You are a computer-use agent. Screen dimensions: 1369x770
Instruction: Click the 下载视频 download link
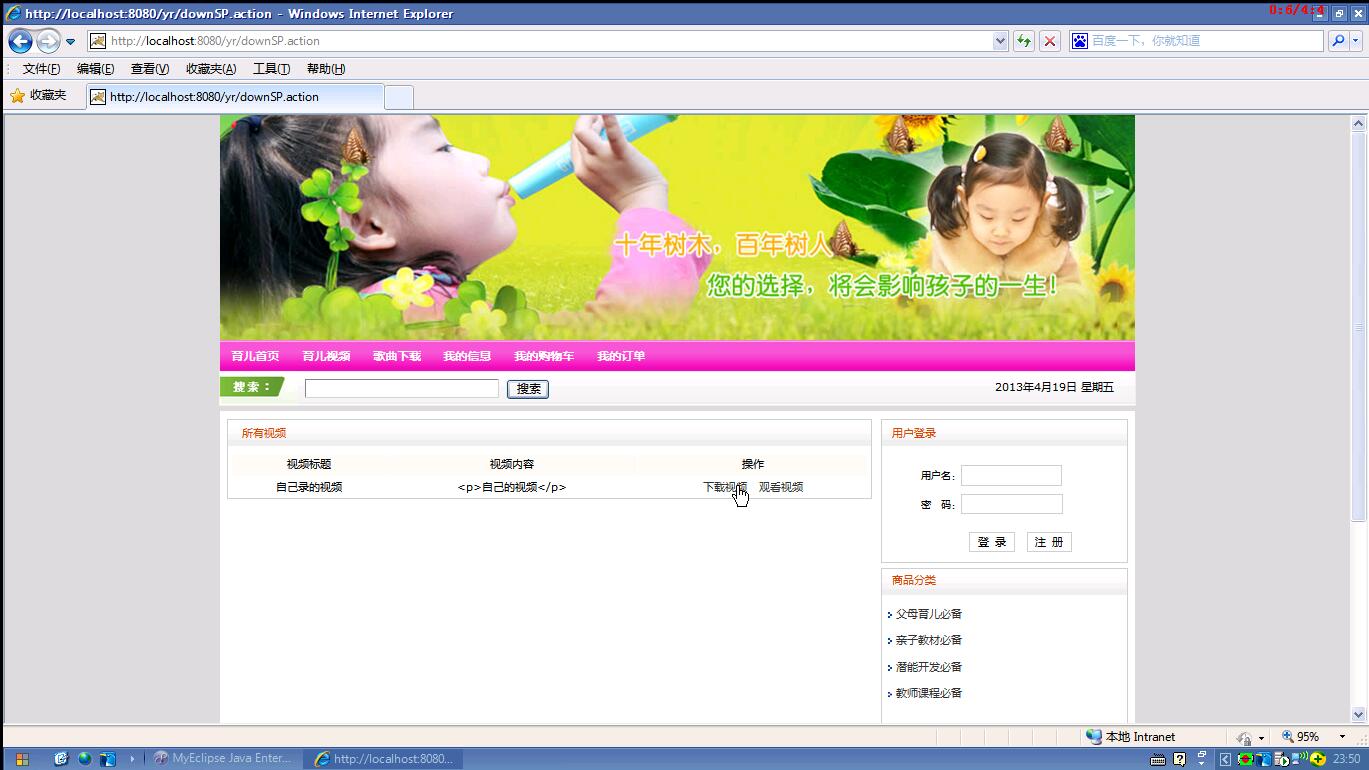coord(725,488)
